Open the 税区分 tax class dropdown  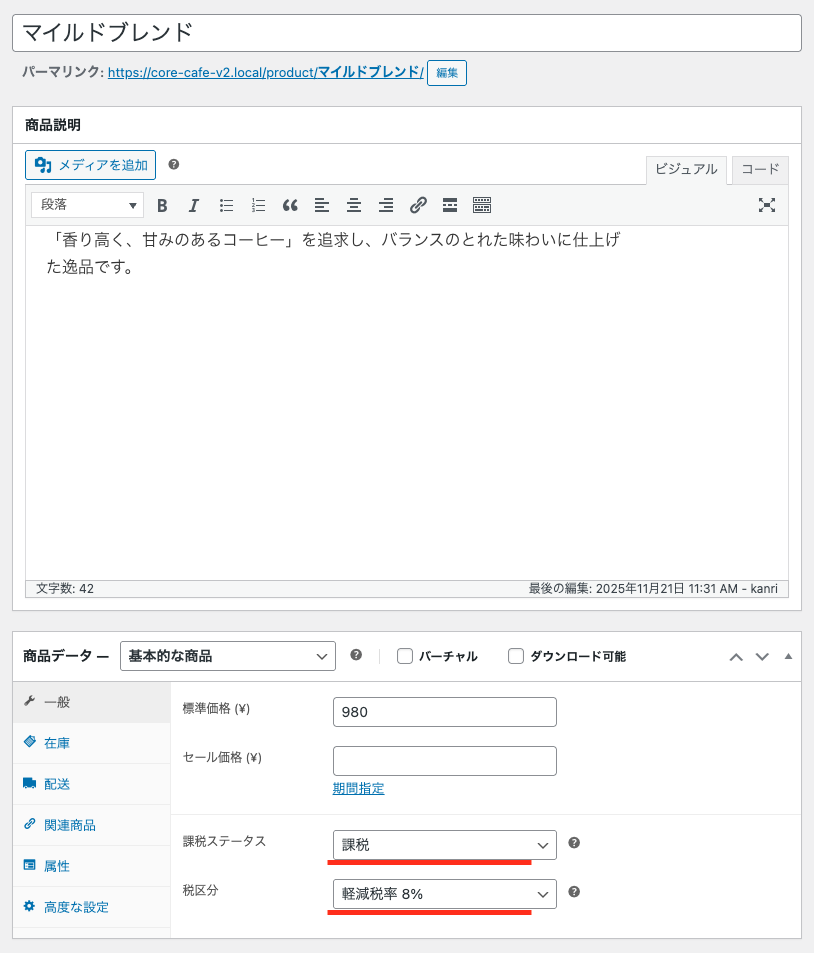444,894
